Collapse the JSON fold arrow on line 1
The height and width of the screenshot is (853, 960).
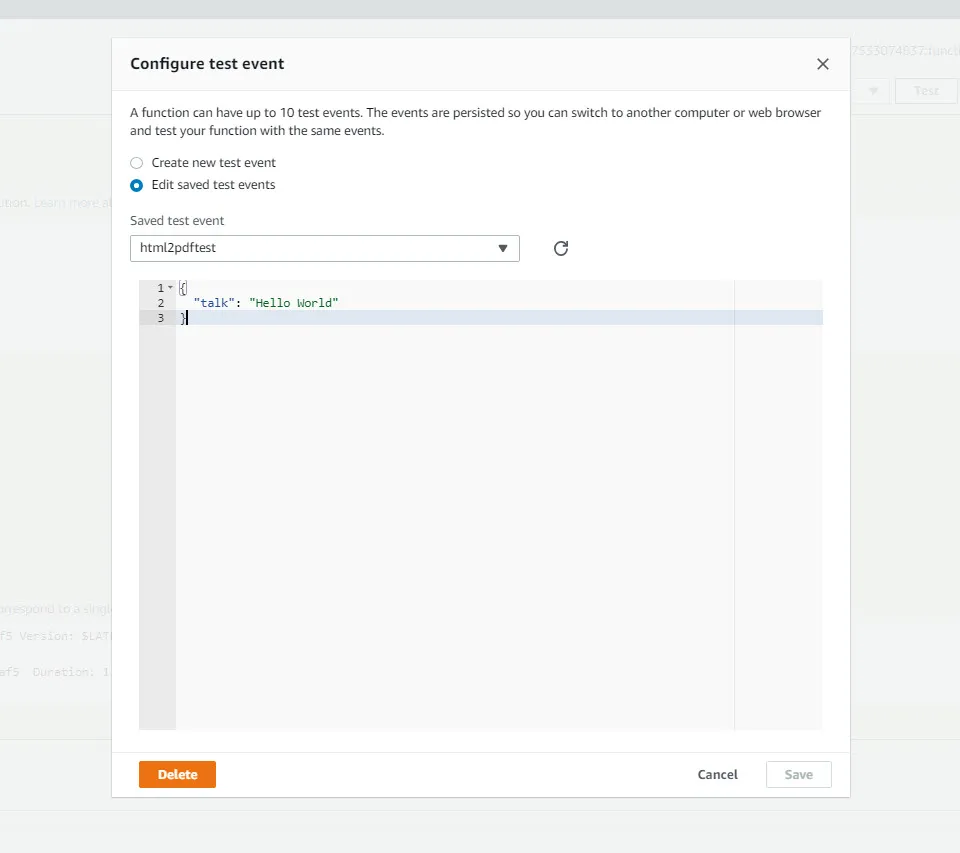coord(171,288)
